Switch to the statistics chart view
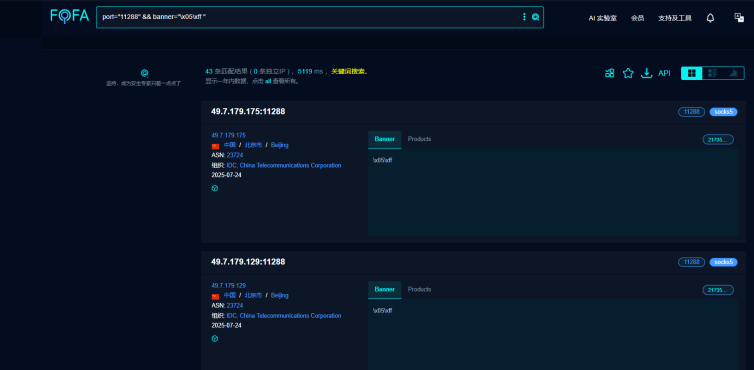 tap(733, 73)
